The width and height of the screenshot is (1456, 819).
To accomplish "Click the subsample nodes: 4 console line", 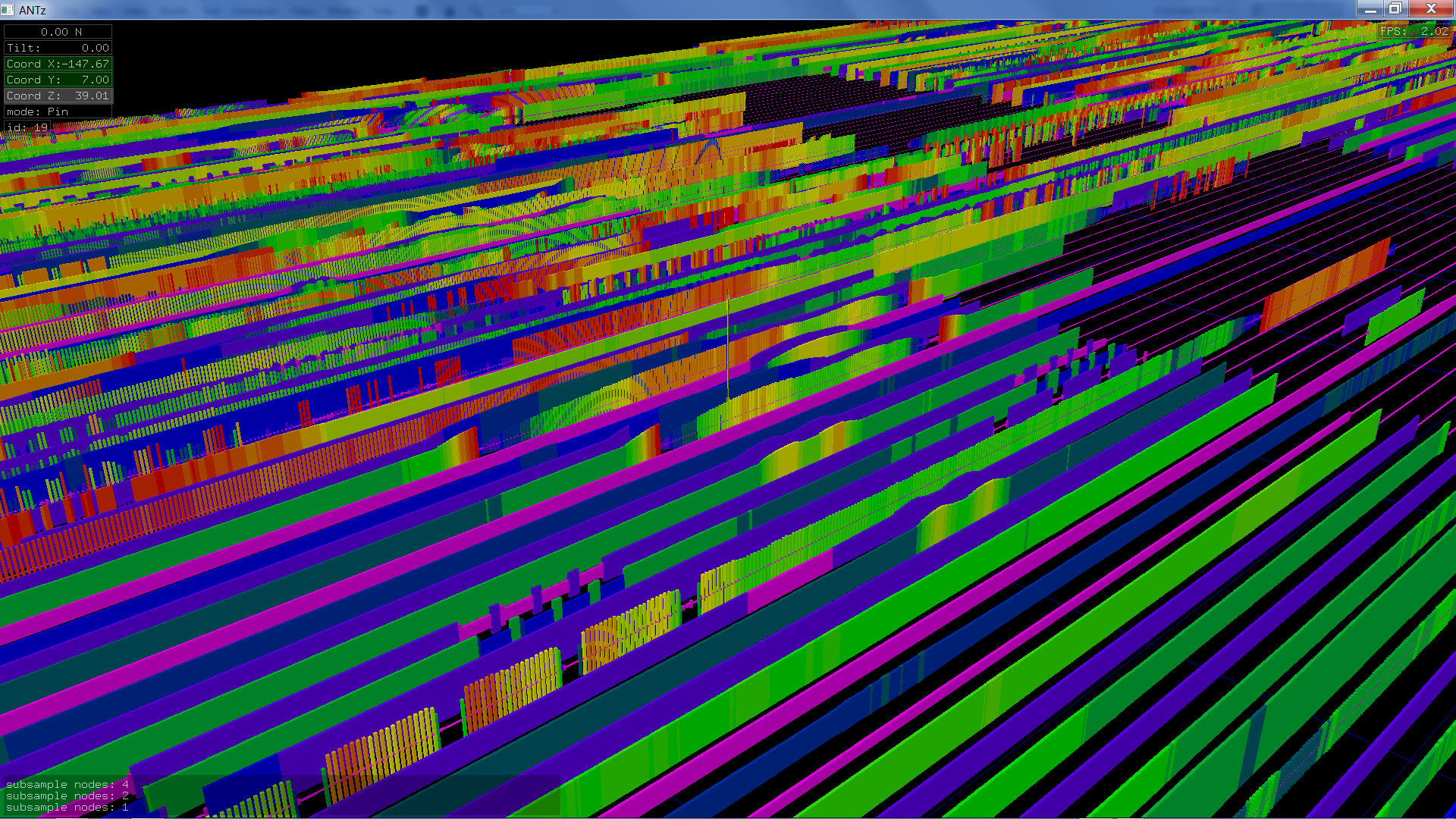I will 67,784.
